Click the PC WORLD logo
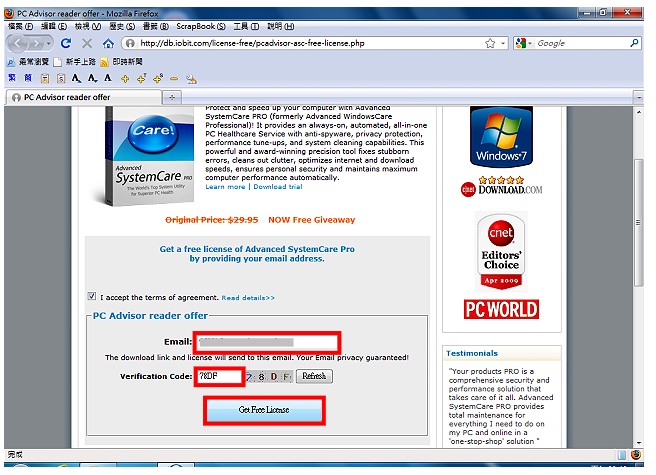The image size is (656, 475). pos(501,309)
